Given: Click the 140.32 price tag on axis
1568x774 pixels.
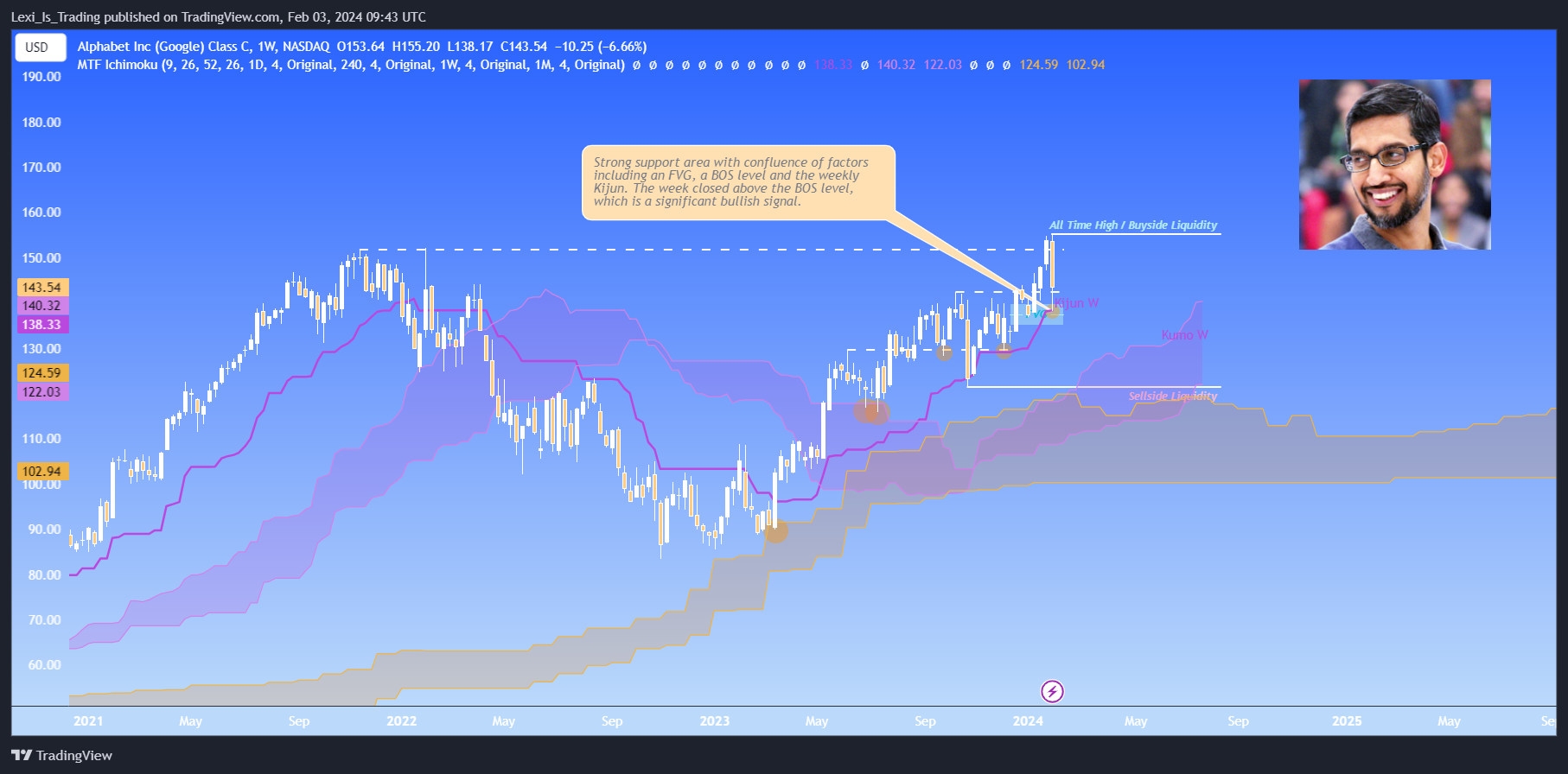Looking at the screenshot, I should pyautogui.click(x=41, y=306).
